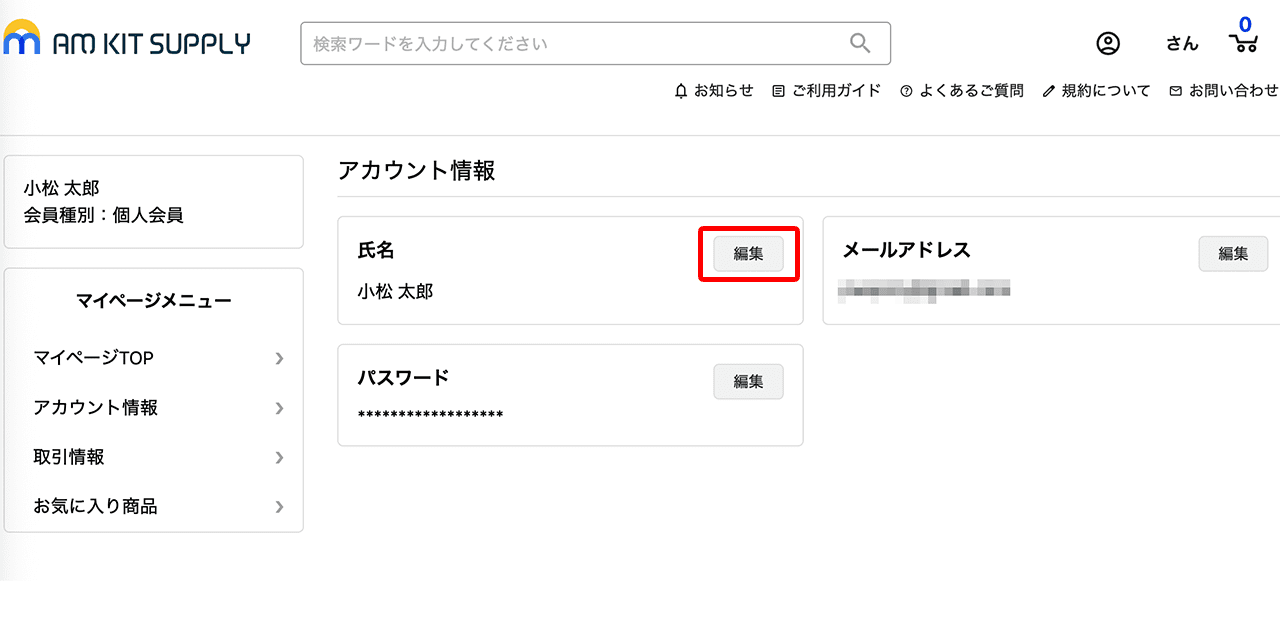The image size is (1280, 622).
Task: Open the shopping cart icon
Action: pos(1243,43)
